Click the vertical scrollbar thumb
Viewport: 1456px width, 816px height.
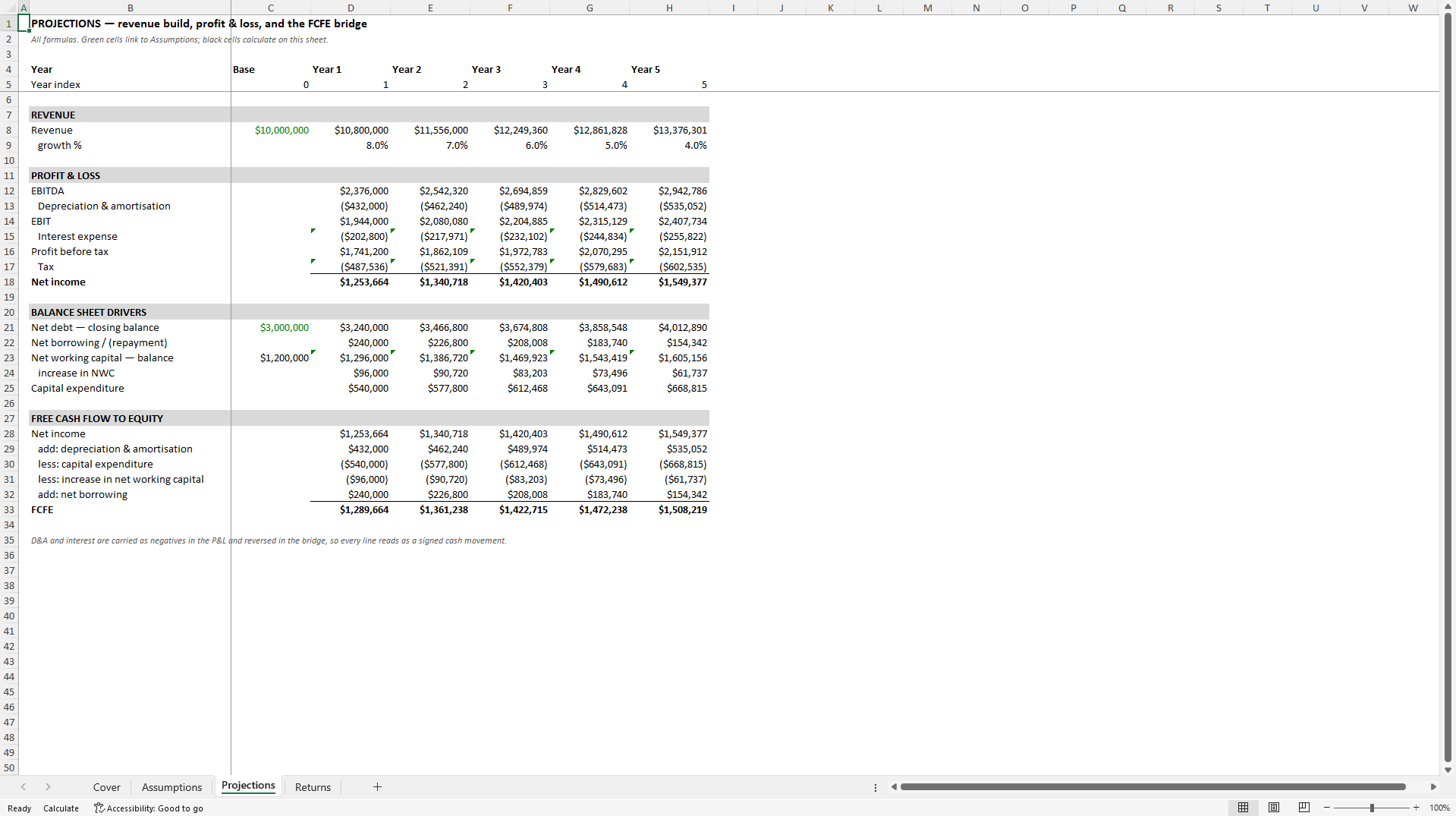coord(1448,387)
